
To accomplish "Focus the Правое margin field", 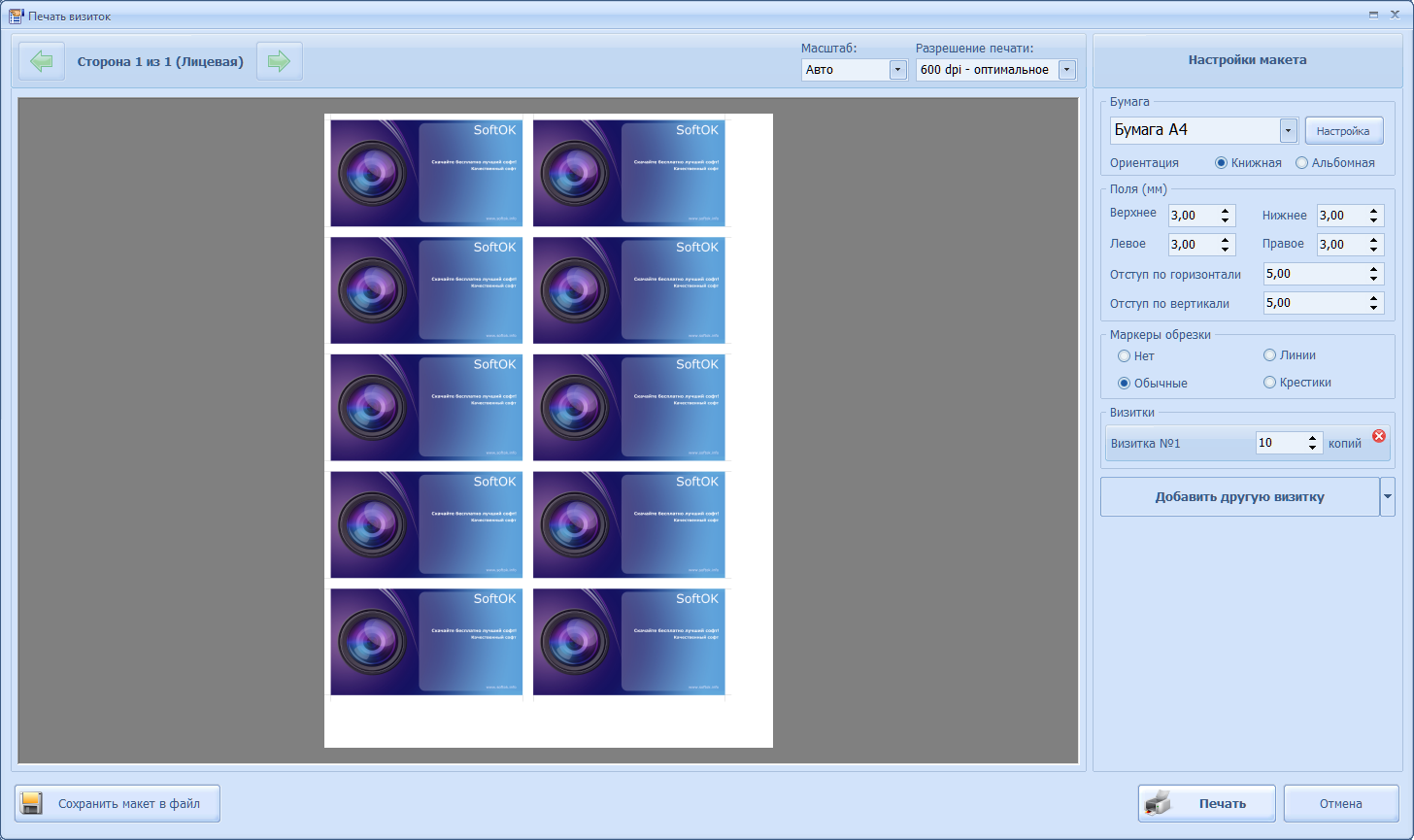I will pos(1341,245).
